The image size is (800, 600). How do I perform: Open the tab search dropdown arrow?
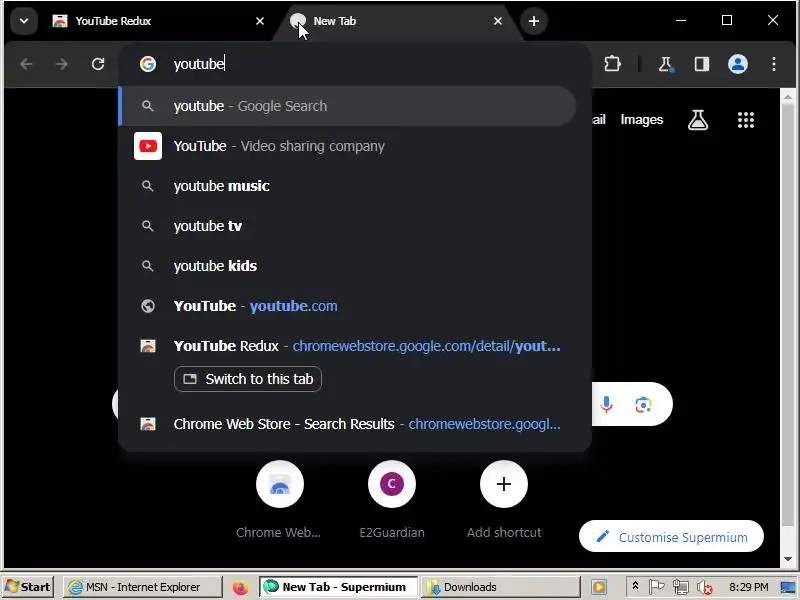(x=23, y=21)
